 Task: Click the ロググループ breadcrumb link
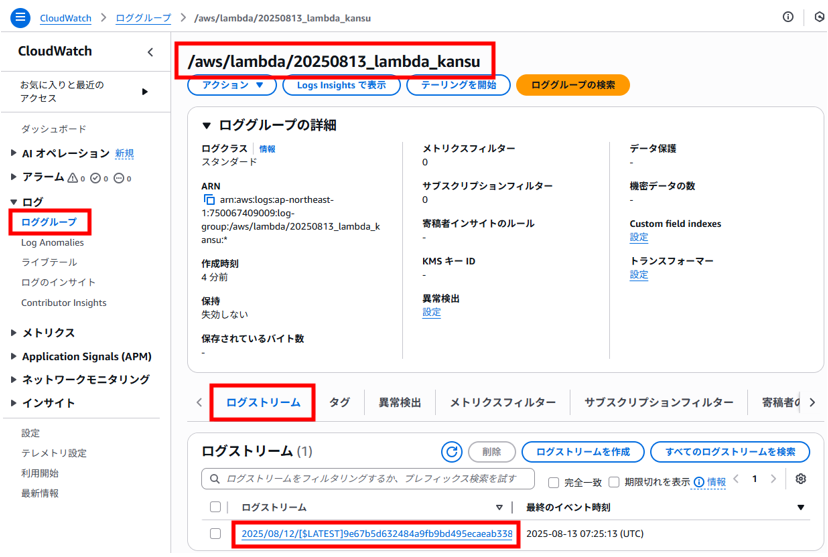(x=143, y=18)
